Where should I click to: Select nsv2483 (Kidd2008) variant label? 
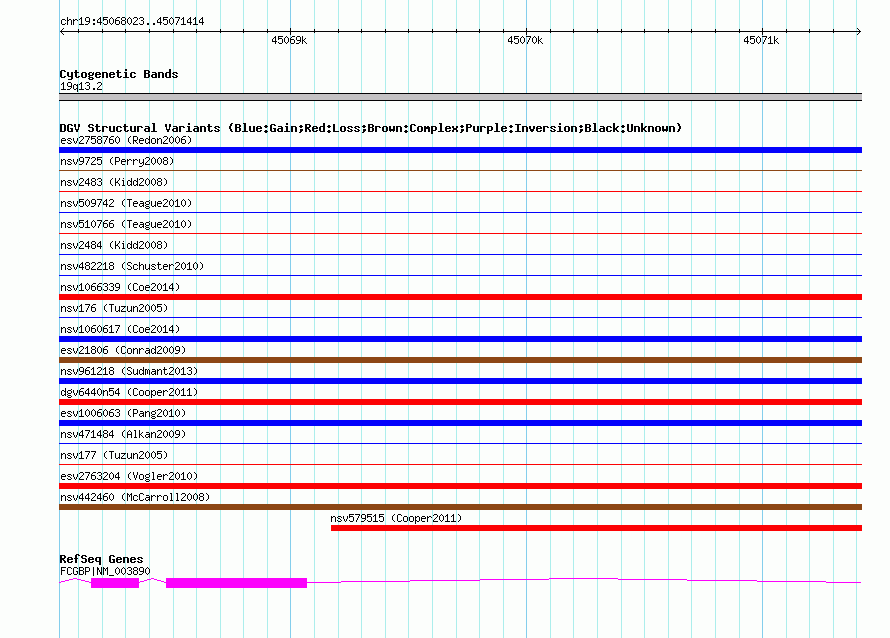point(114,182)
